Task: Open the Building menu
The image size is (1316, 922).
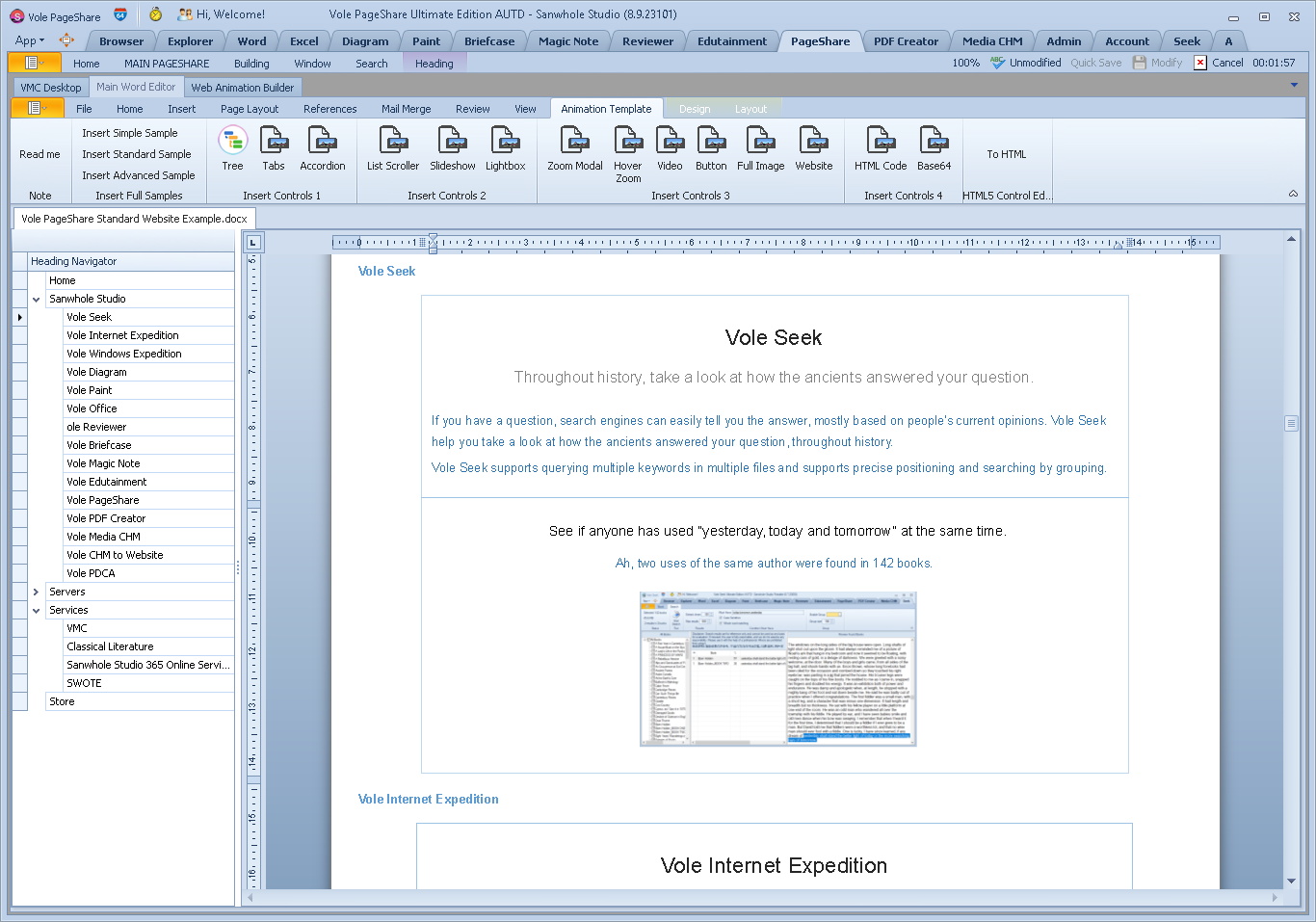Action: pyautogui.click(x=251, y=64)
